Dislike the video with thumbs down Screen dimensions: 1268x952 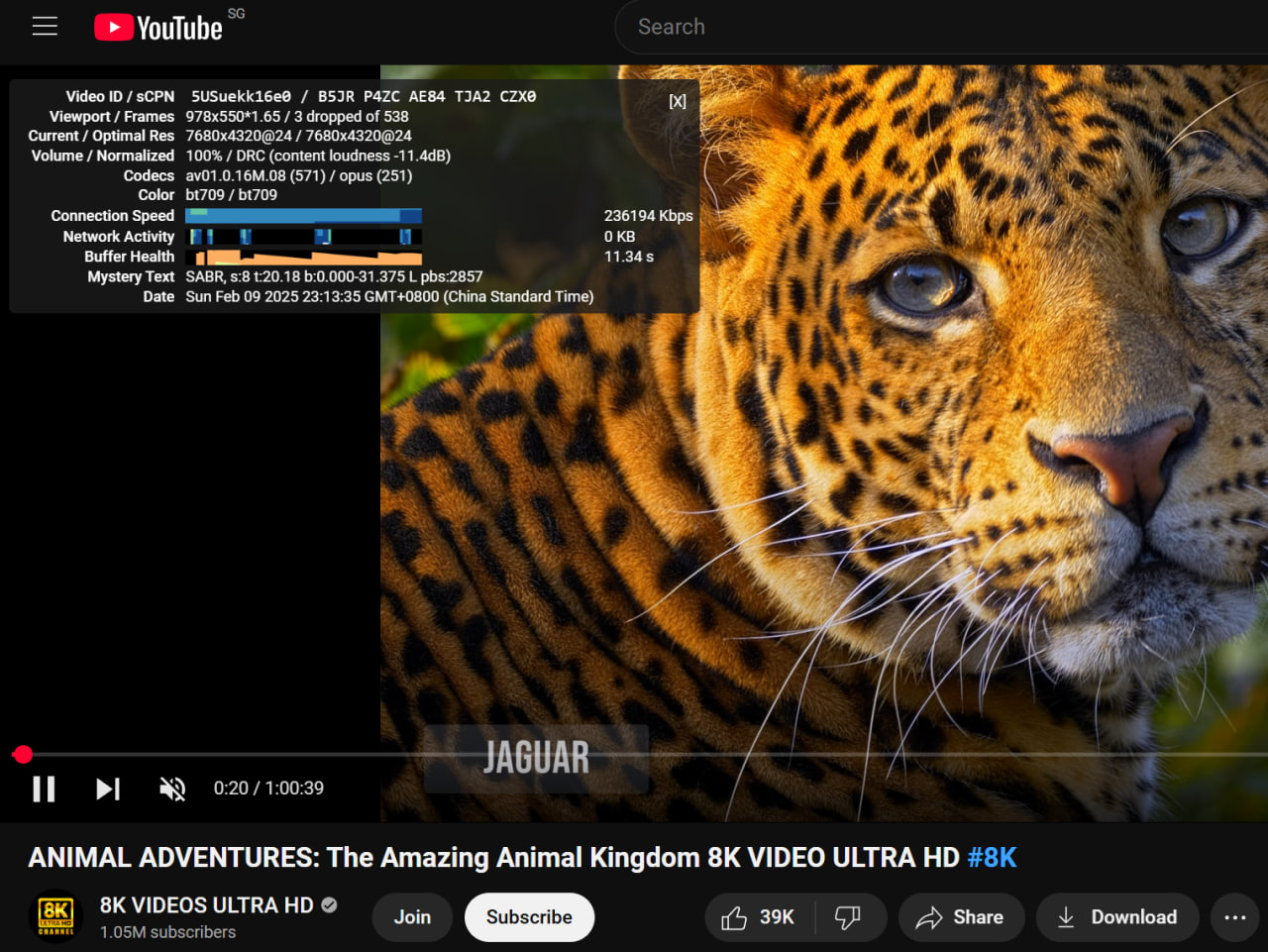click(x=849, y=917)
